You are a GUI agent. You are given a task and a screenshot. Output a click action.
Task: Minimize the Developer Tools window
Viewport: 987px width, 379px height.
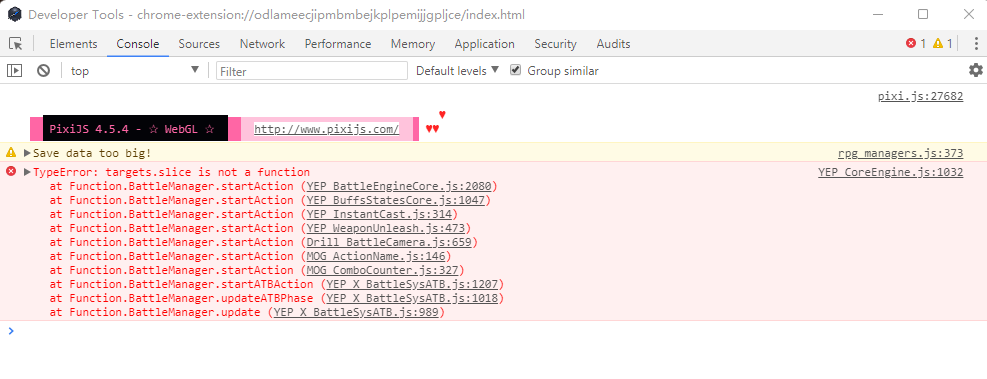click(x=877, y=14)
